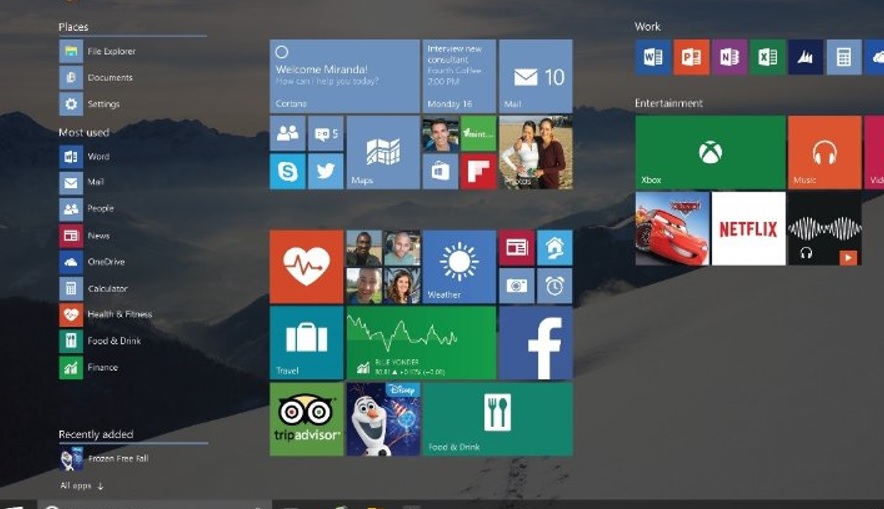The height and width of the screenshot is (509, 884).
Task: Open the Mint tile
Action: point(478,134)
